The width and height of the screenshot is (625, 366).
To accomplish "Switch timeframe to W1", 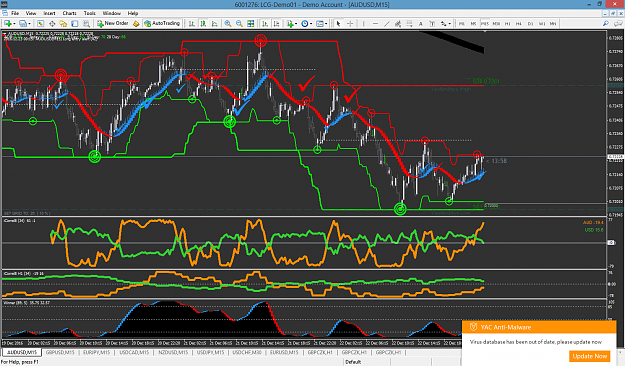I will point(542,24).
